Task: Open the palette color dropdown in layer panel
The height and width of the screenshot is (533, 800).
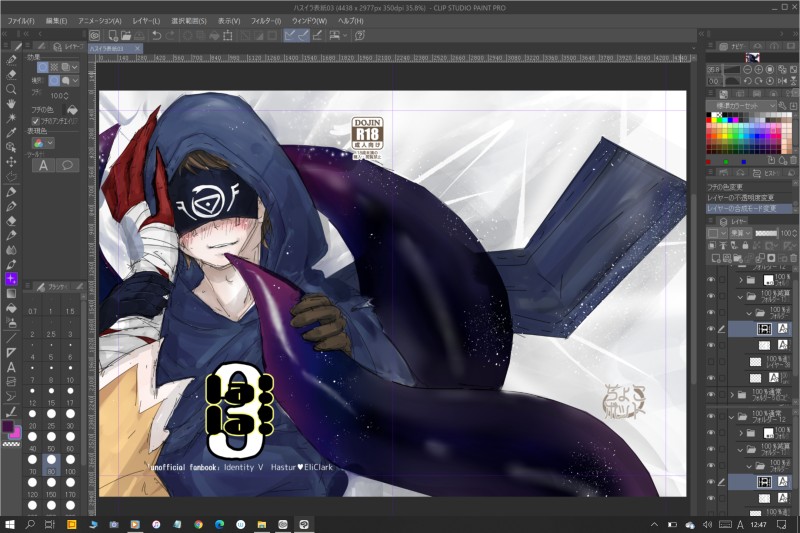Action: pyautogui.click(x=716, y=233)
